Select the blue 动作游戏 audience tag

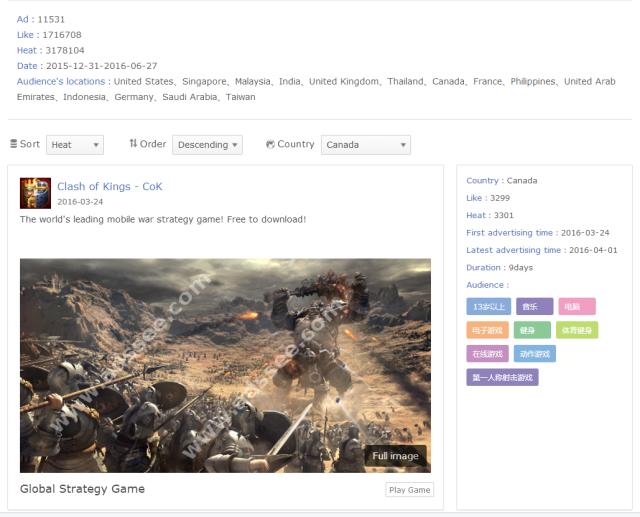pyautogui.click(x=535, y=354)
